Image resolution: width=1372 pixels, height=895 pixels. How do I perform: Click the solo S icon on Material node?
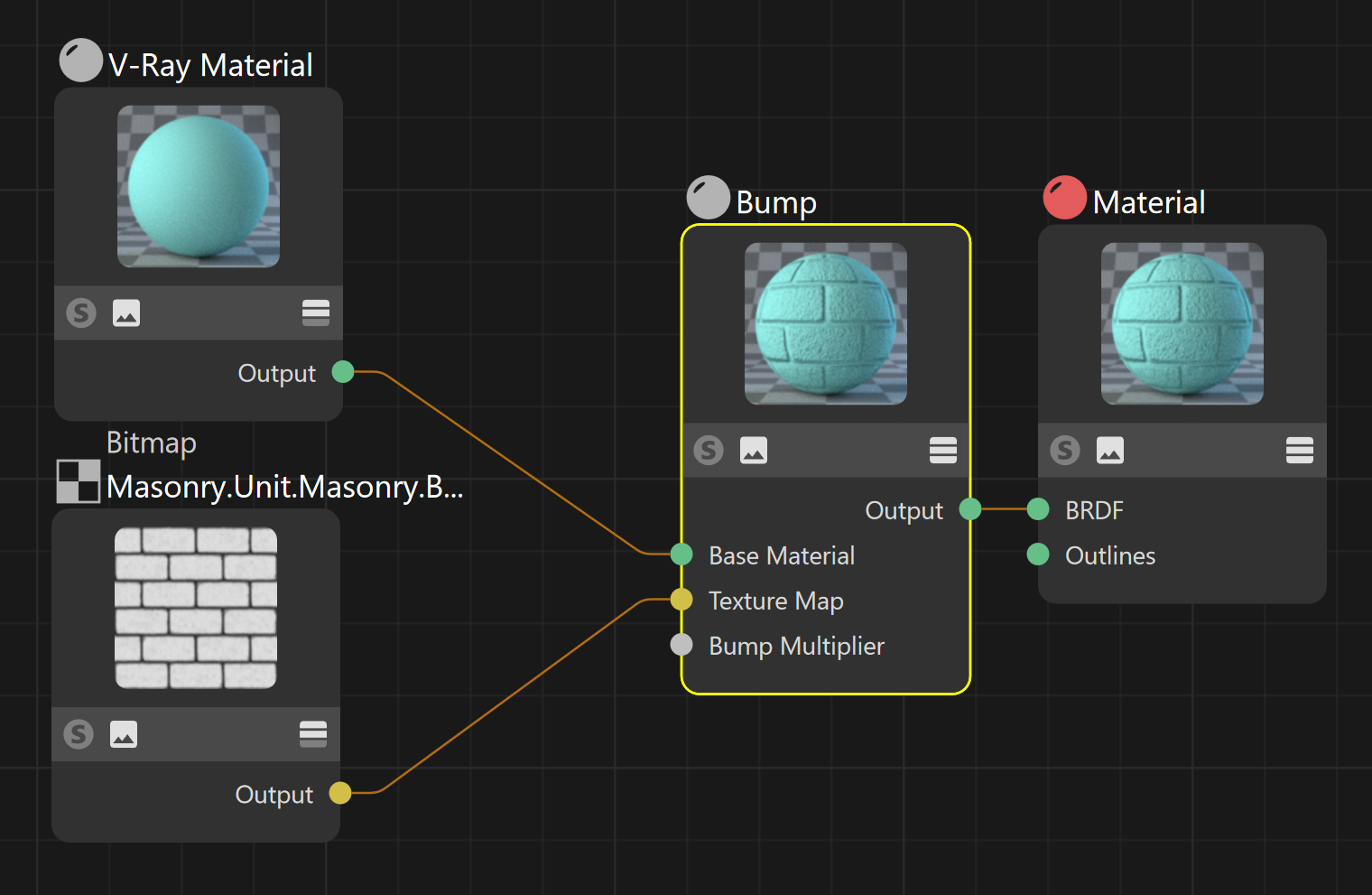point(1065,450)
